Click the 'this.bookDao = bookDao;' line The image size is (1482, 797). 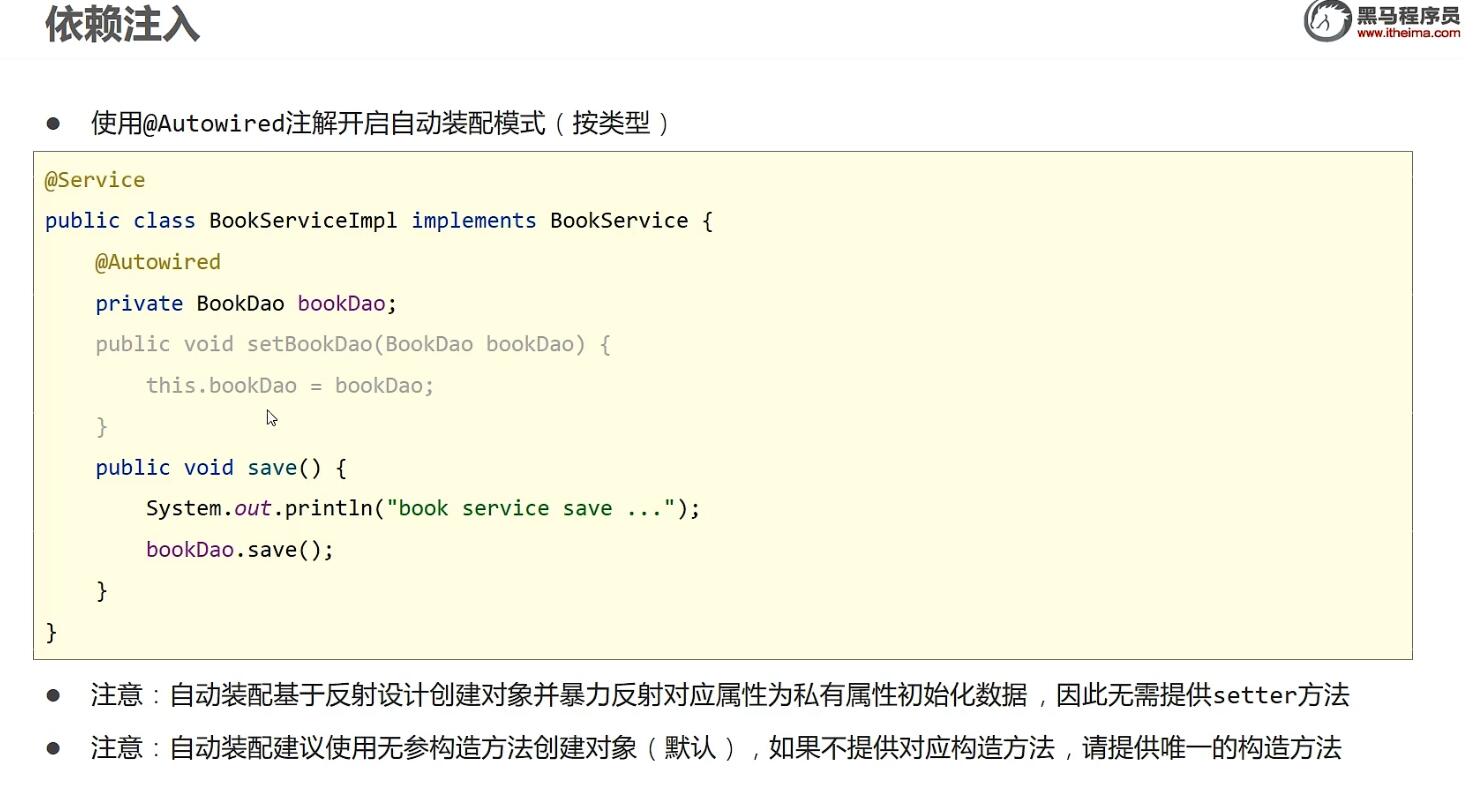pyautogui.click(x=290, y=385)
